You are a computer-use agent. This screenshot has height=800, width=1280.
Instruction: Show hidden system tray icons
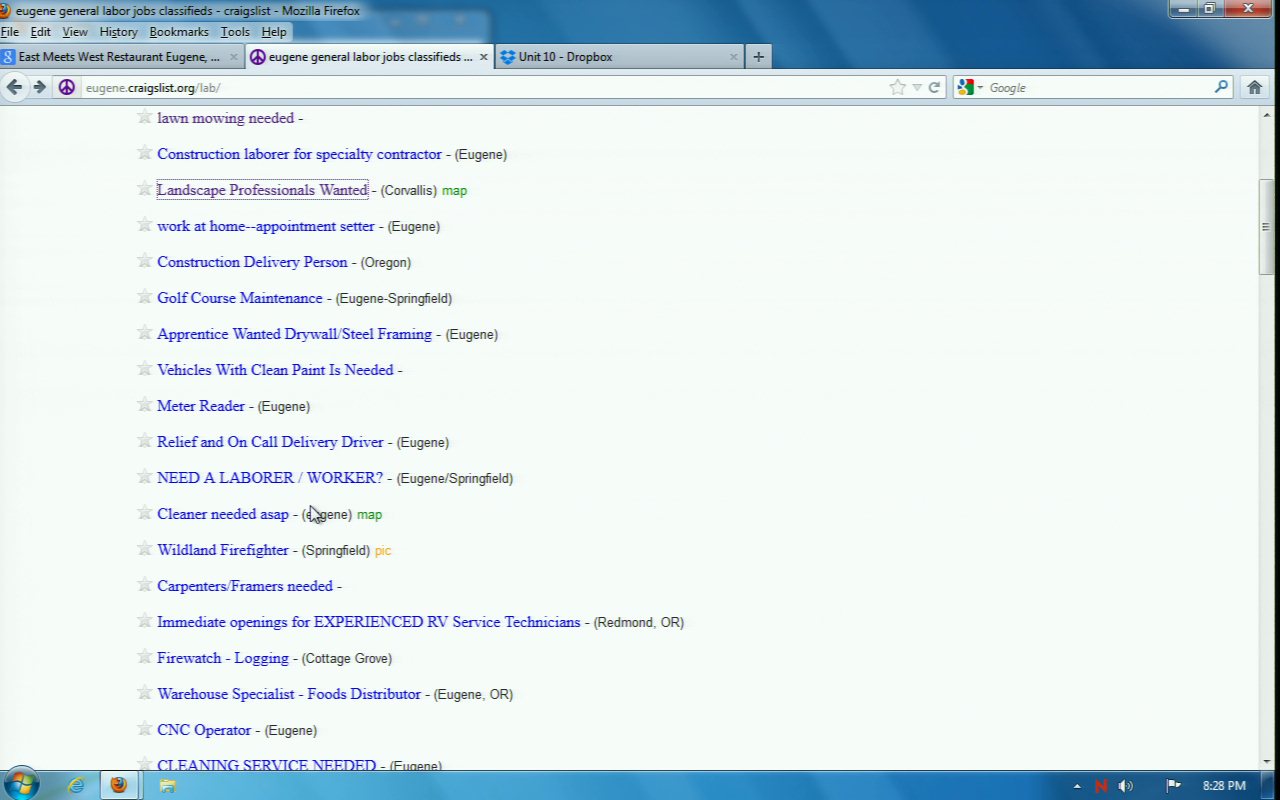[1077, 786]
